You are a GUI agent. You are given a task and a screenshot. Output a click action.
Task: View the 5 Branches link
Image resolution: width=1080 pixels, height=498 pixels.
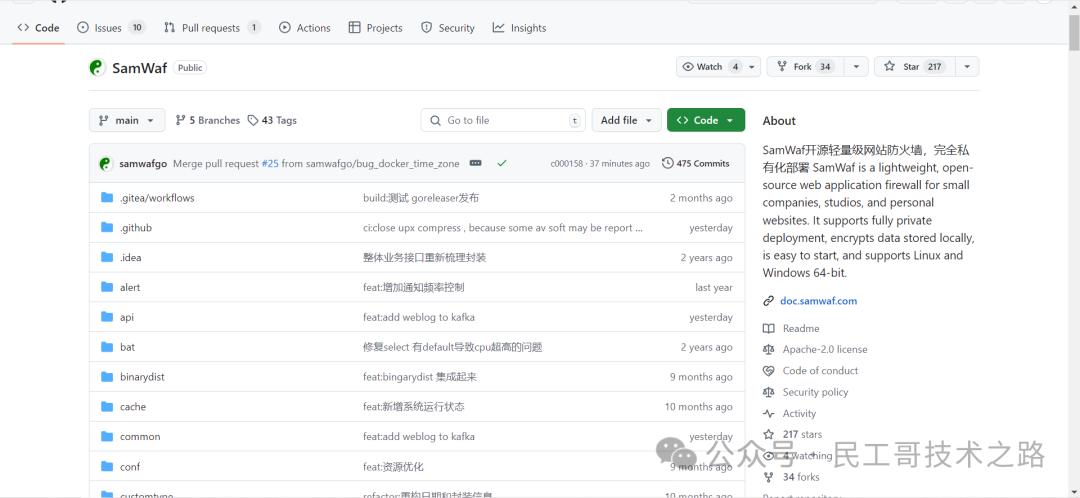207,120
